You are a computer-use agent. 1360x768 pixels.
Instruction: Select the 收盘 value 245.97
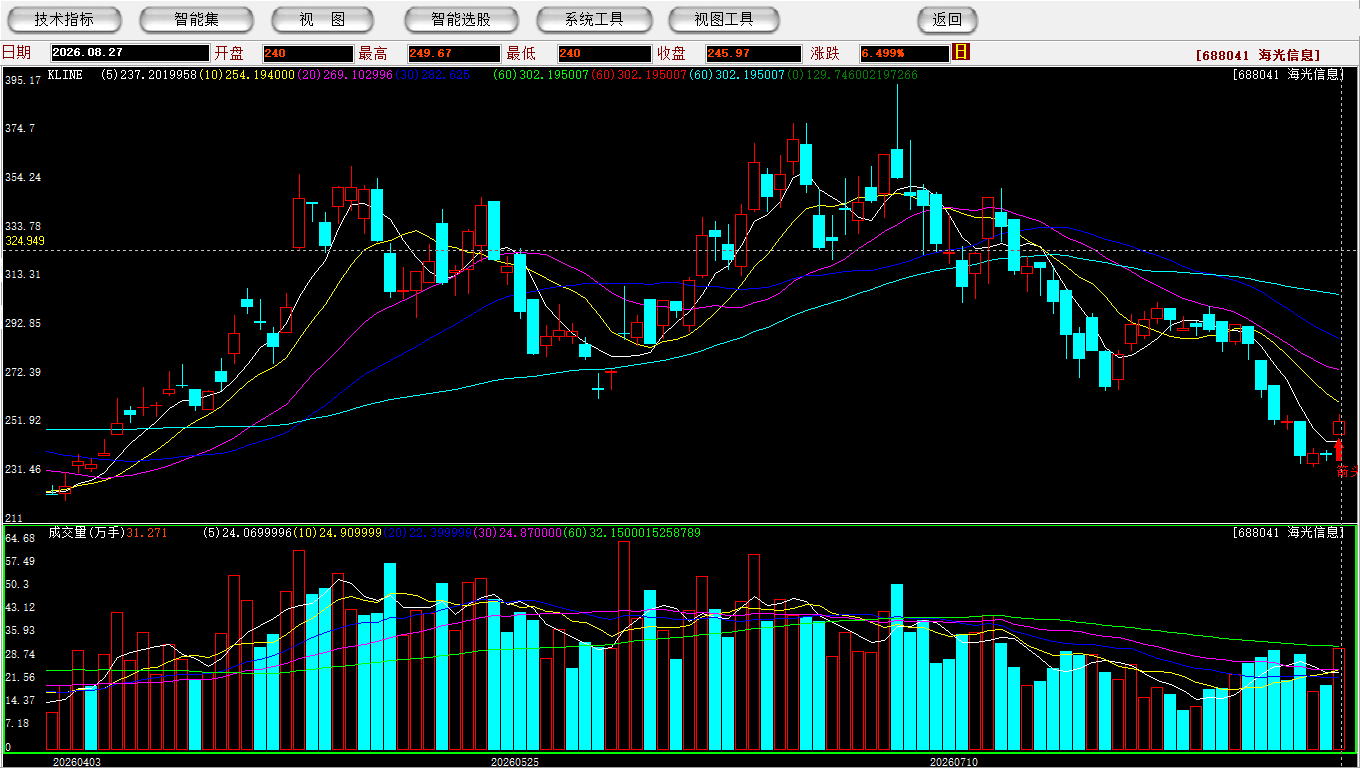click(x=753, y=53)
